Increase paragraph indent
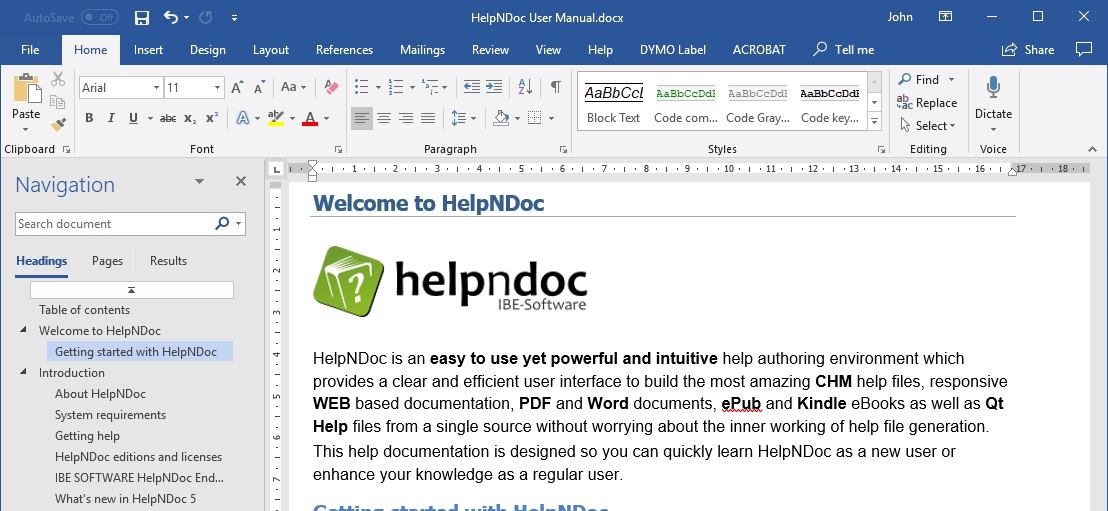Screen dimensions: 1108x511 [494, 87]
